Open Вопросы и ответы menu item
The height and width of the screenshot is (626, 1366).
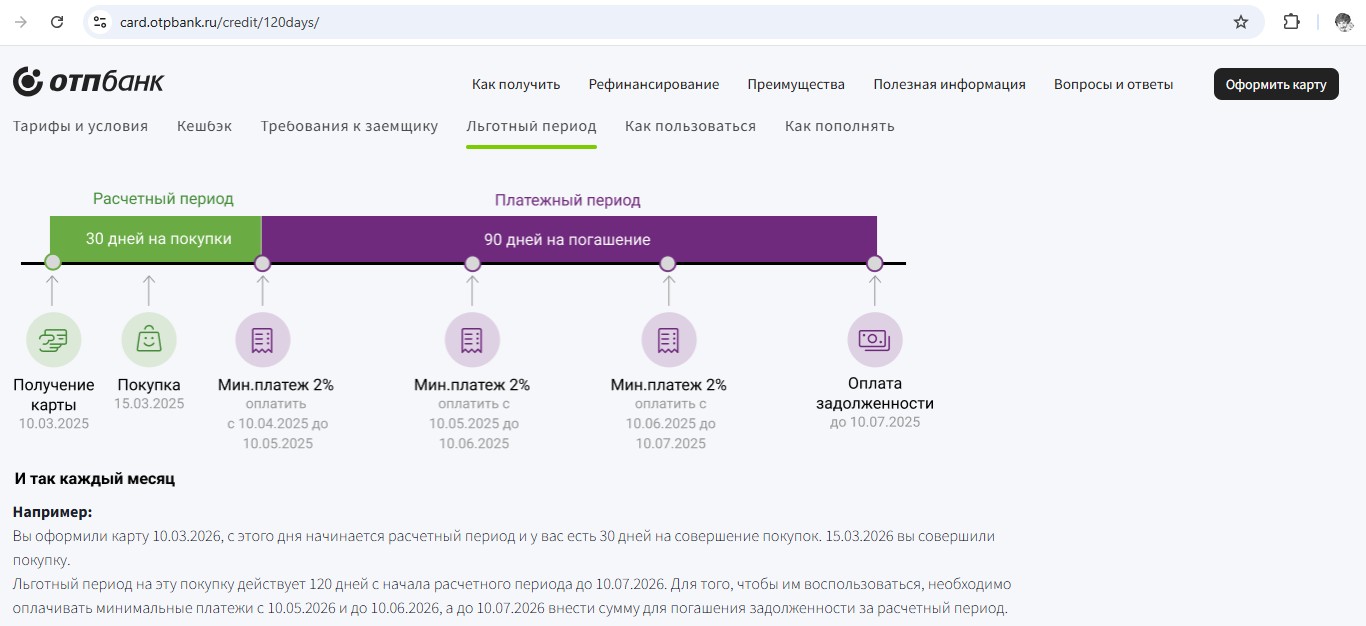pyautogui.click(x=1113, y=85)
